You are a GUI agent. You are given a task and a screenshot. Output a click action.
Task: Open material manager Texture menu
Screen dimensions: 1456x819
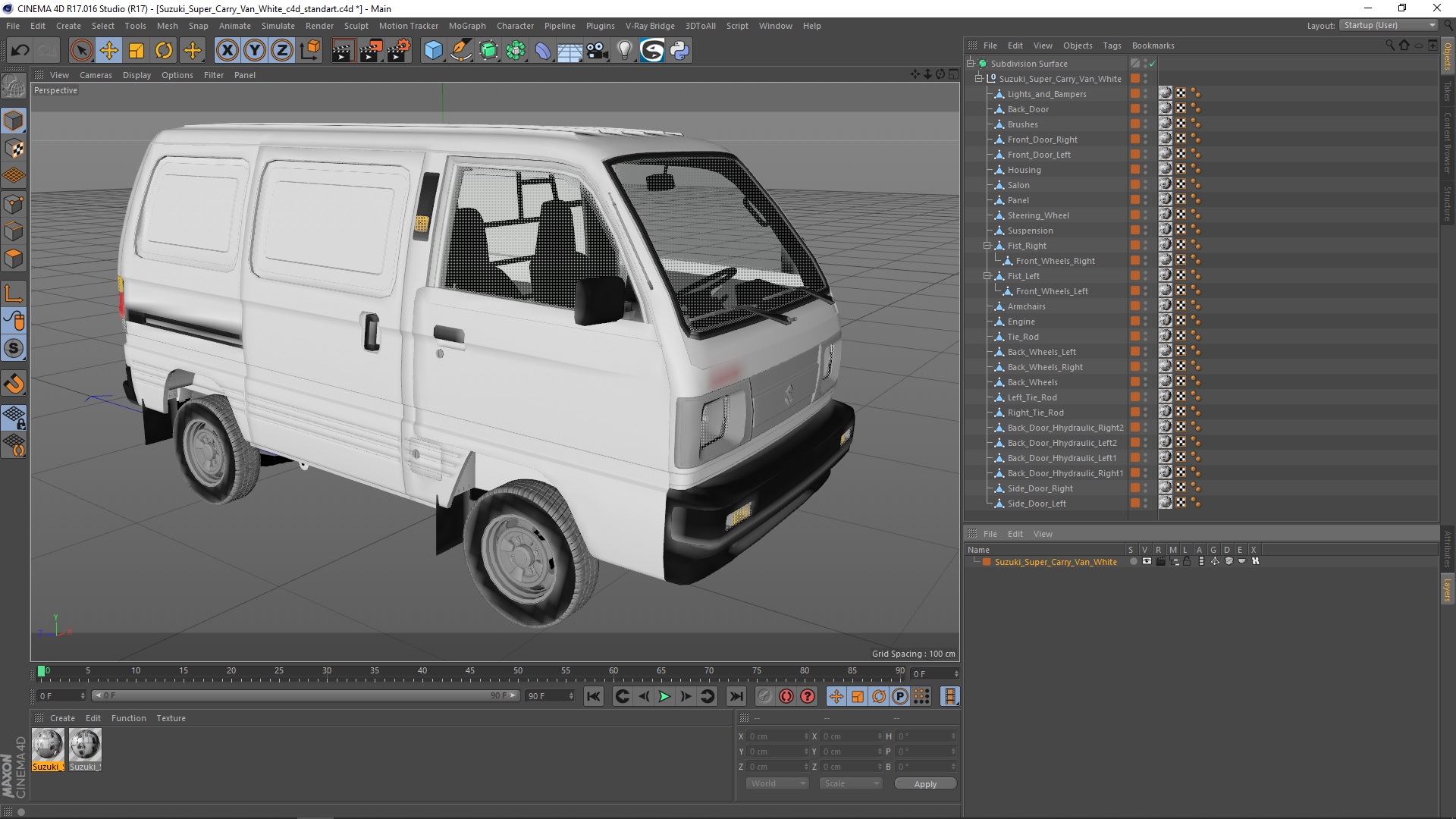point(171,718)
